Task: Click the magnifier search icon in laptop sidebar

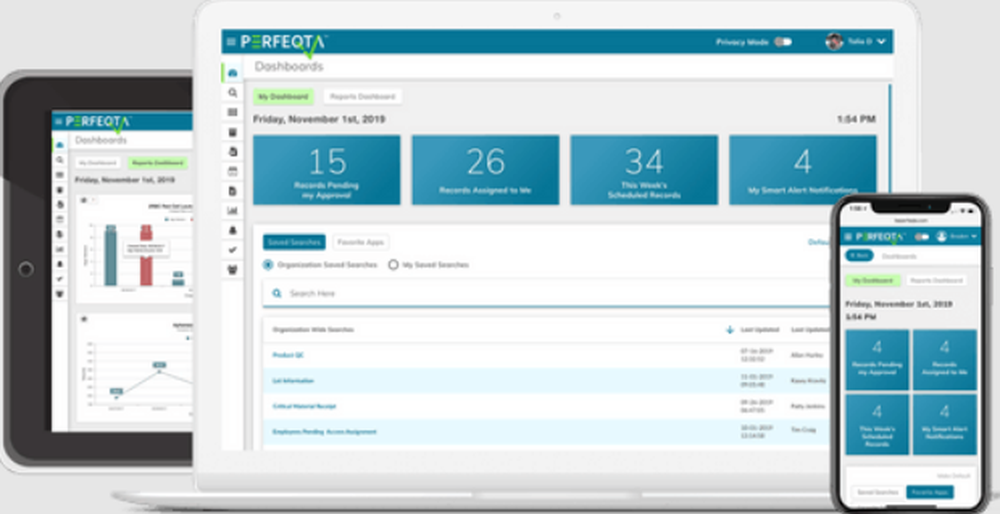Action: pos(233,92)
